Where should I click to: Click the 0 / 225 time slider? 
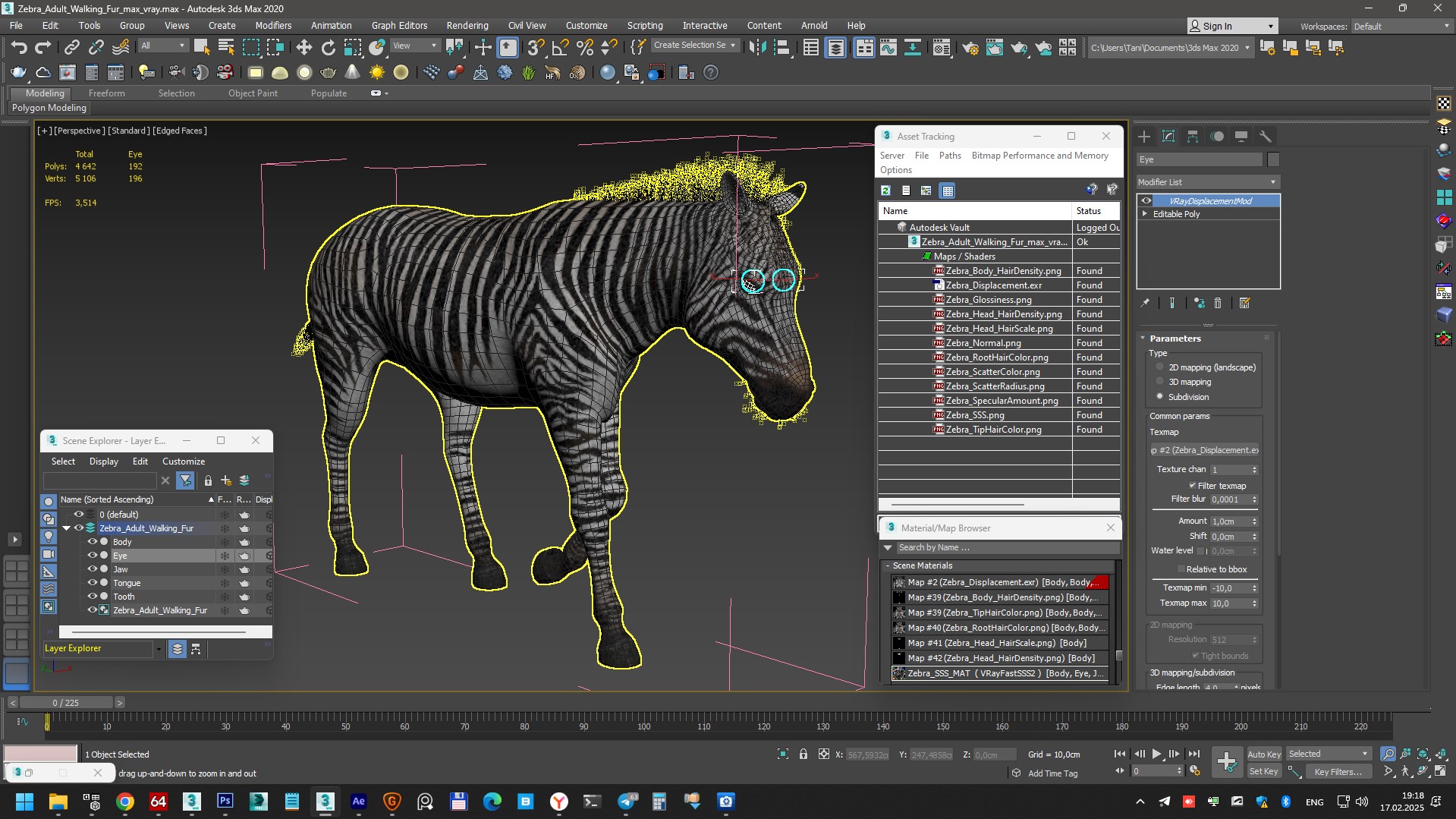(66, 703)
